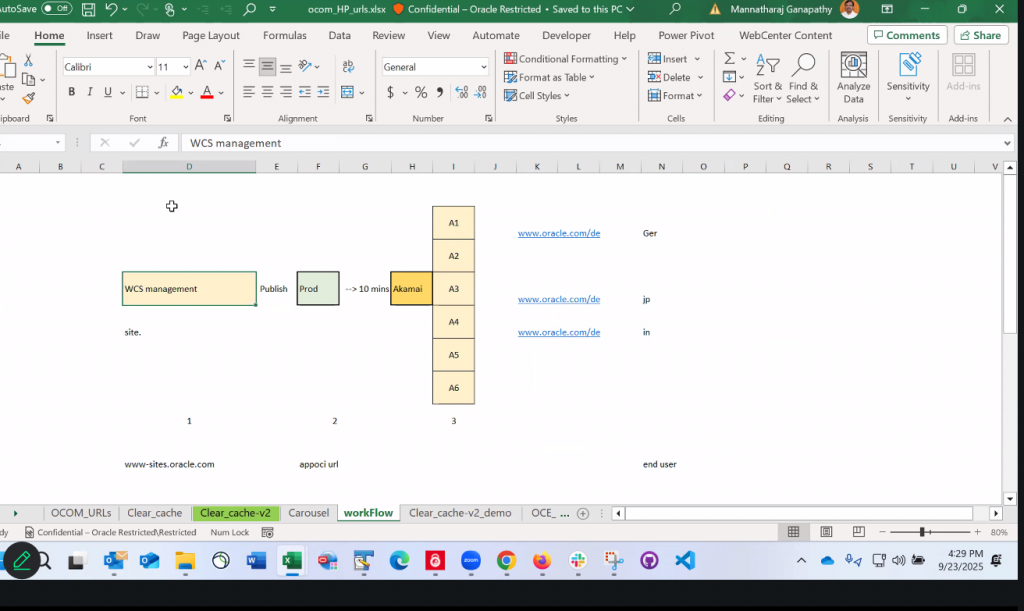
Task: Expand Conditional Formatting menu
Action: (566, 59)
